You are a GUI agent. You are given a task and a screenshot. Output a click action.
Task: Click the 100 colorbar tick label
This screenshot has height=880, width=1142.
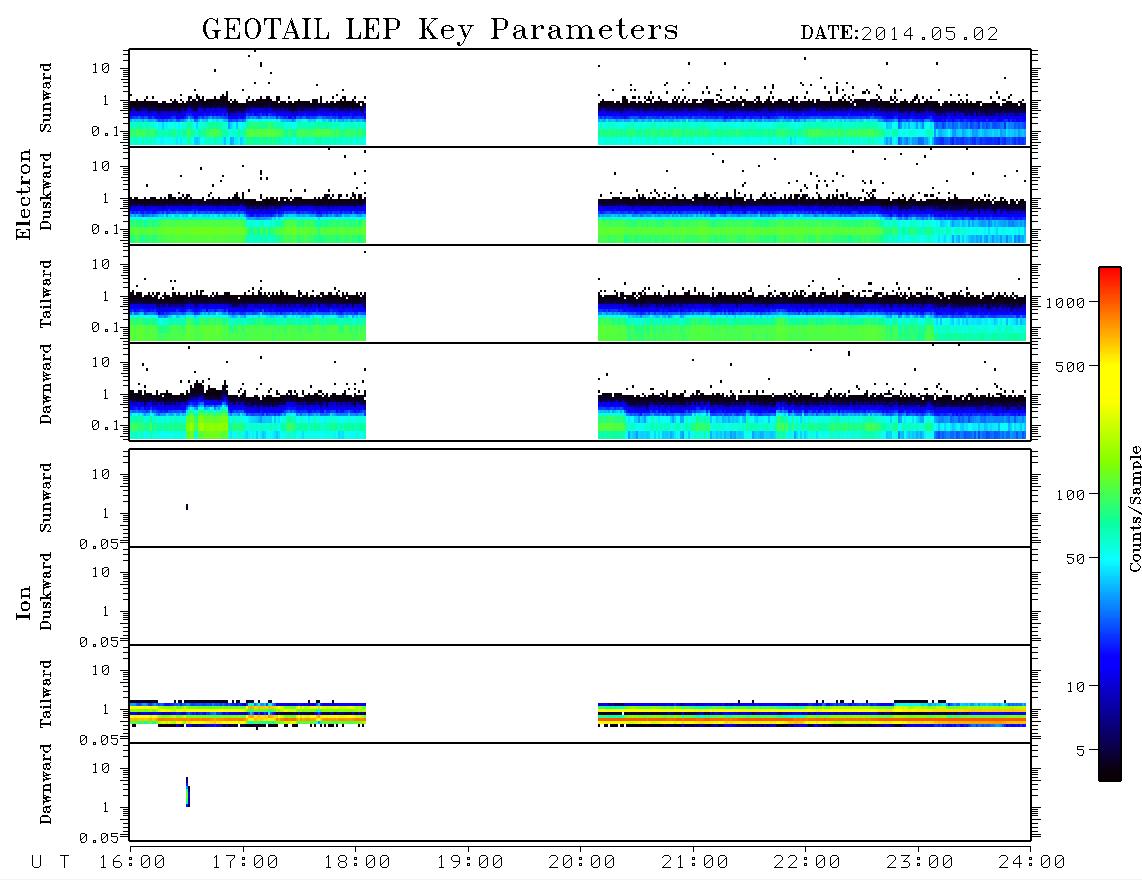pyautogui.click(x=1070, y=495)
